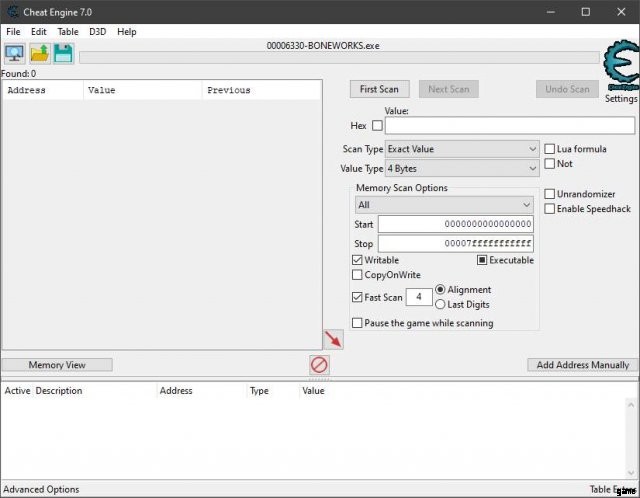Uncheck the Writable checkbox
Image resolution: width=640 pixels, height=498 pixels.
[358, 260]
